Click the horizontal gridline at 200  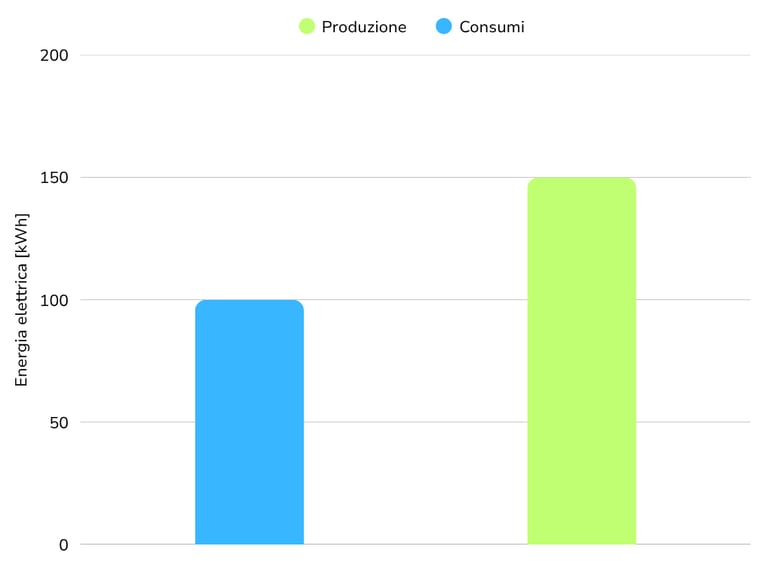point(415,55)
